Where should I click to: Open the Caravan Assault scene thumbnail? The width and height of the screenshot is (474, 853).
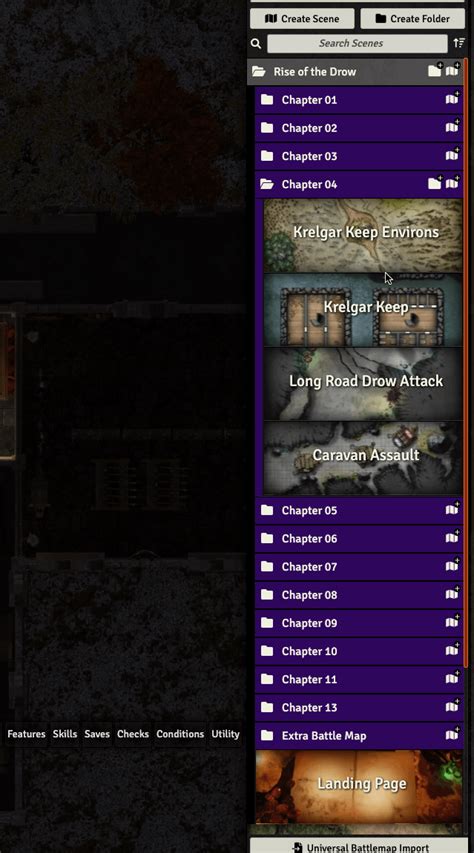363,458
